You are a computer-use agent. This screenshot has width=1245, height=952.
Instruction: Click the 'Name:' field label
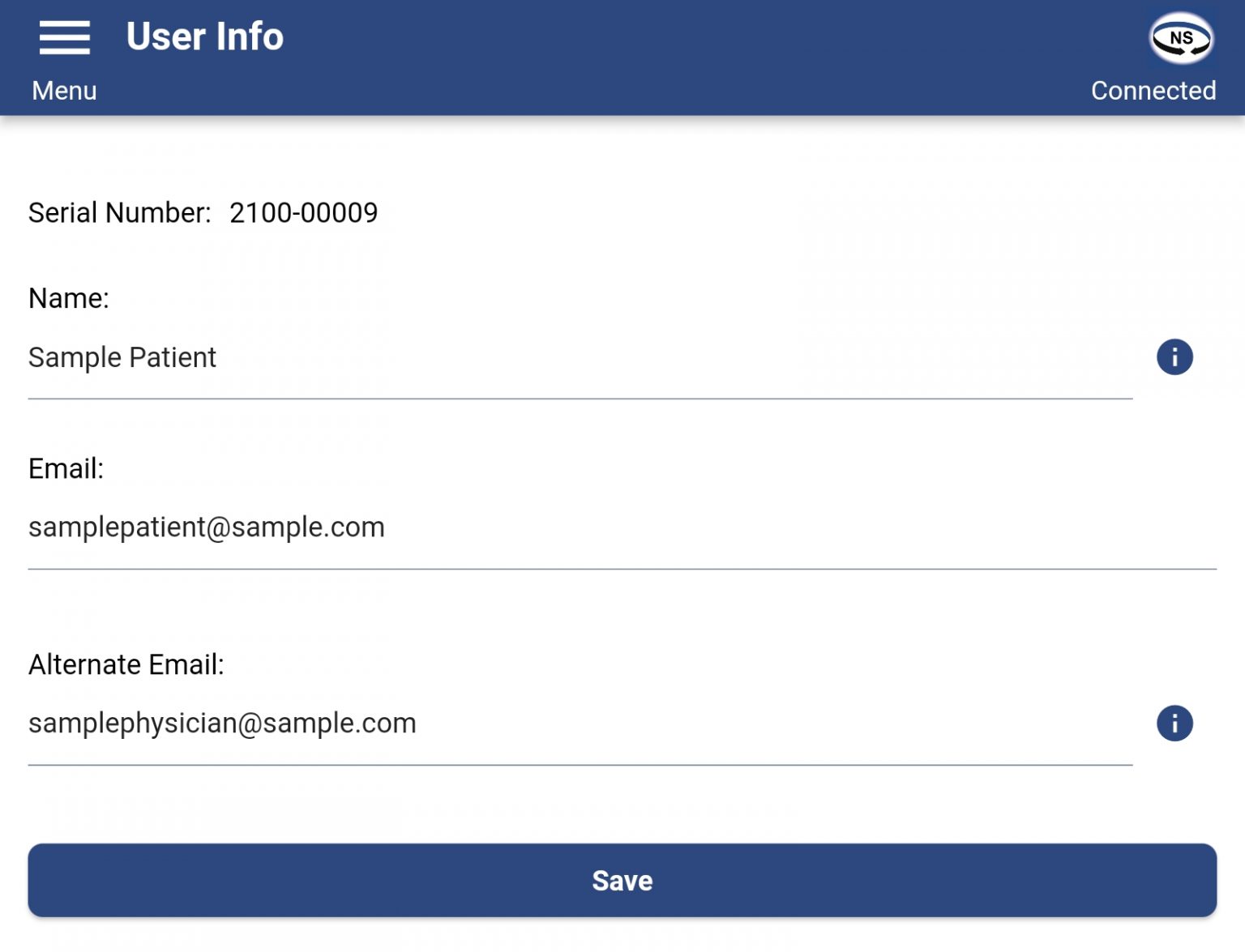tap(68, 299)
